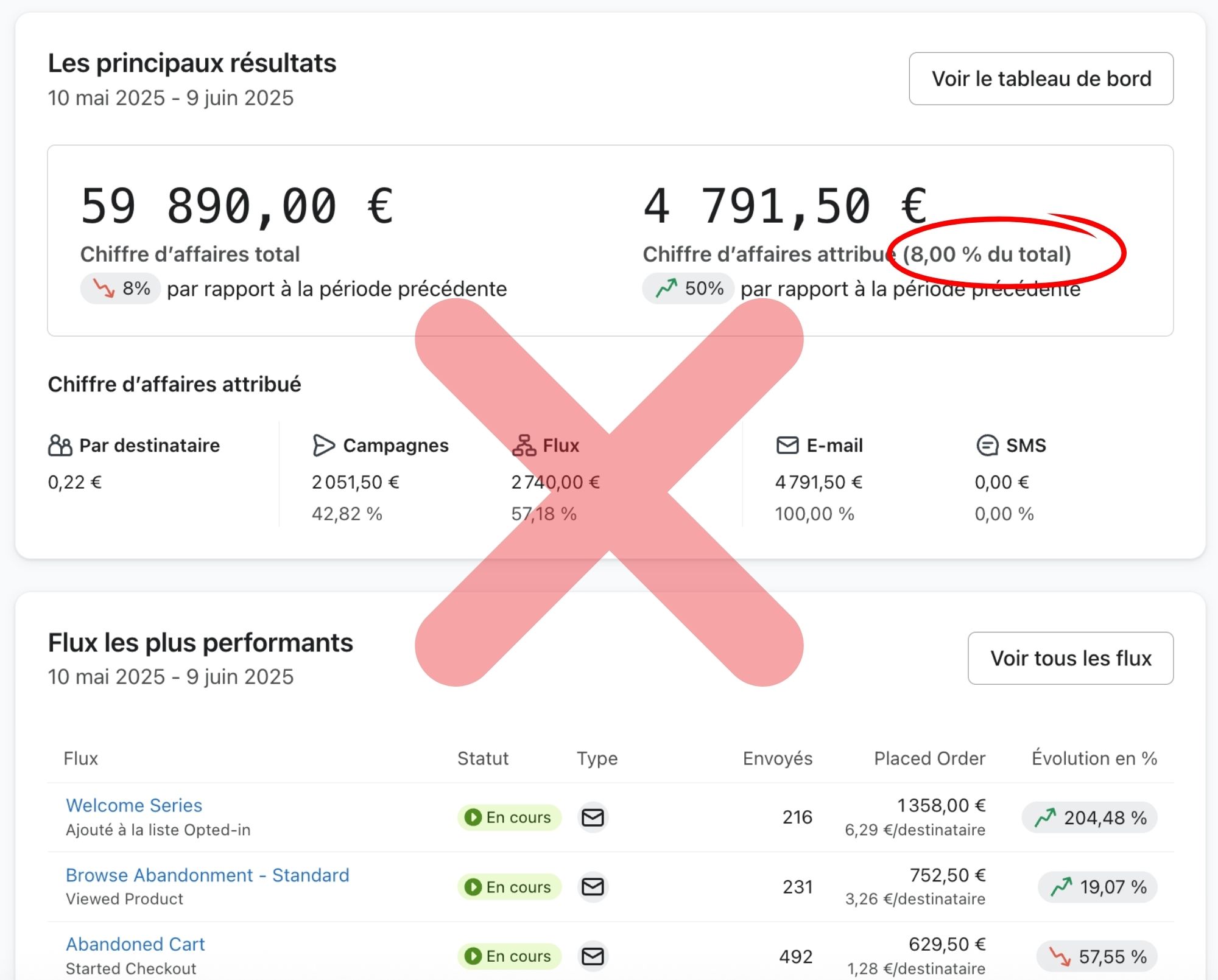Viewport: 1218px width, 980px height.
Task: Open the Welcome Series flow link
Action: 134,805
